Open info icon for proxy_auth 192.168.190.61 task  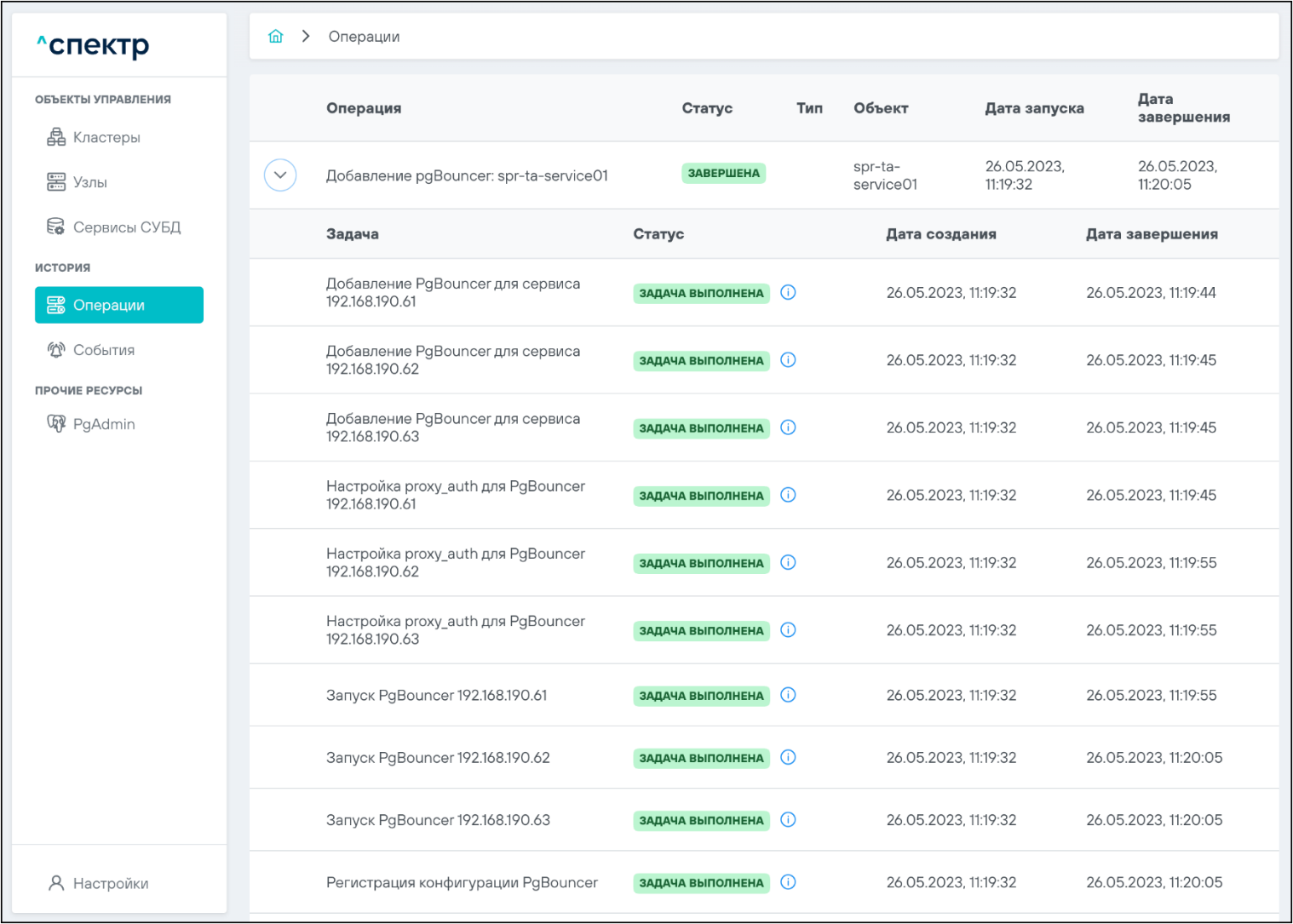[x=788, y=495]
